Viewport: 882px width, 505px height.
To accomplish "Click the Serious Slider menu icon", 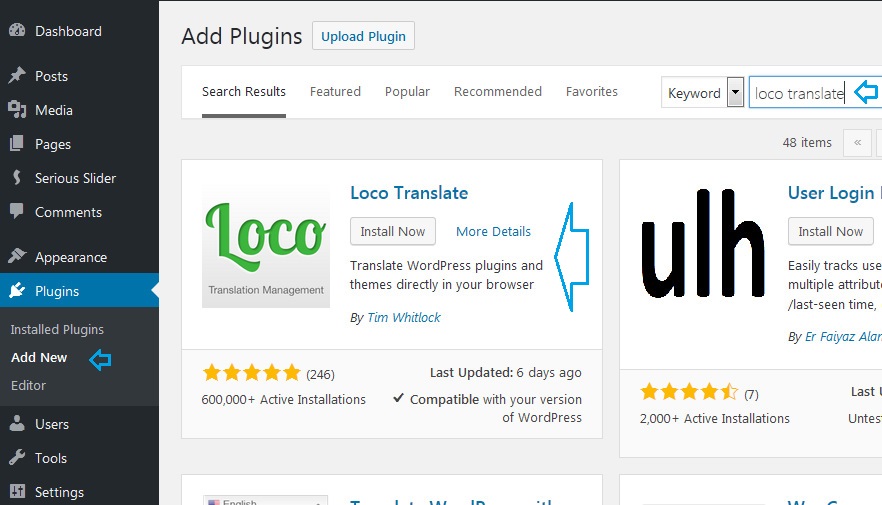I will tap(17, 178).
